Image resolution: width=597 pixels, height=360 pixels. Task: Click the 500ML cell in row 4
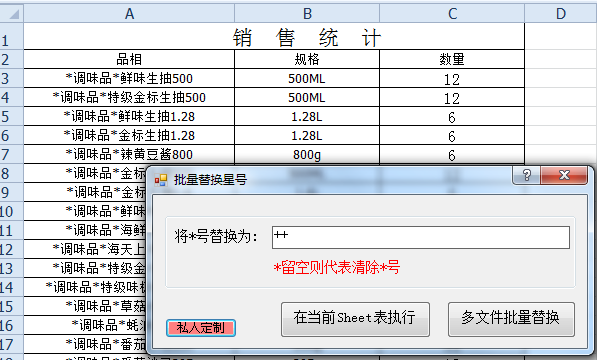coord(307,97)
